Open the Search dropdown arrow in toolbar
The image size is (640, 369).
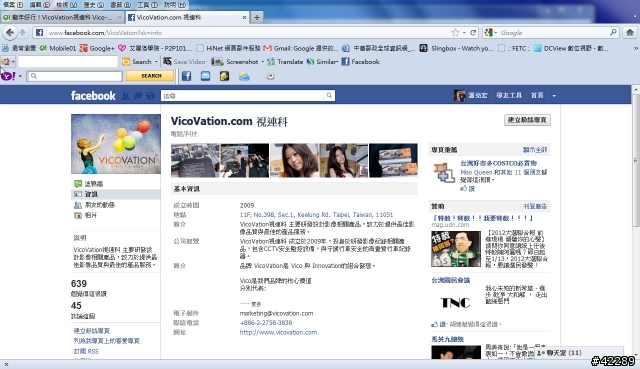(x=156, y=62)
